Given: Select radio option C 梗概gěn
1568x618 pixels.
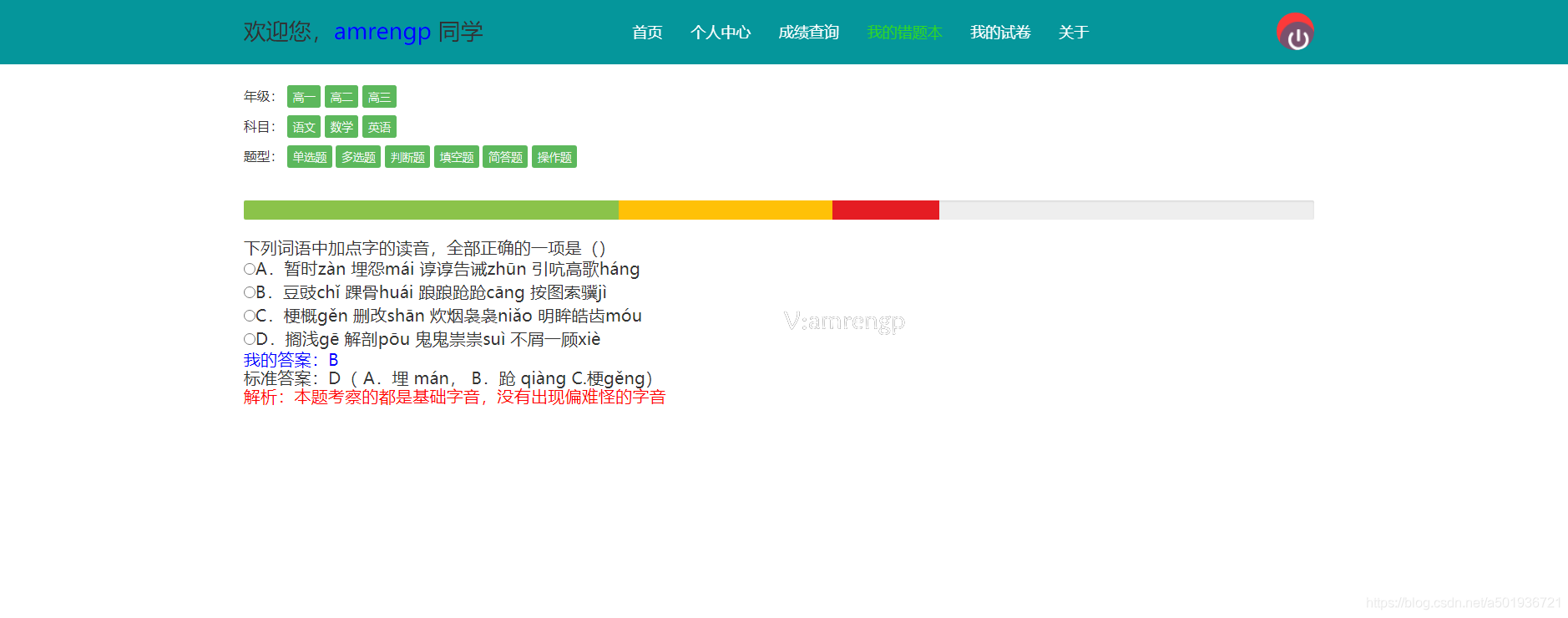Looking at the screenshot, I should (x=250, y=316).
